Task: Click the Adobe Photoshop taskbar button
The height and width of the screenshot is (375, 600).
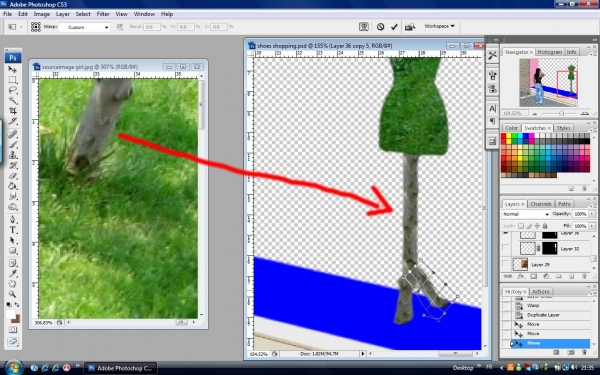Action: point(120,368)
